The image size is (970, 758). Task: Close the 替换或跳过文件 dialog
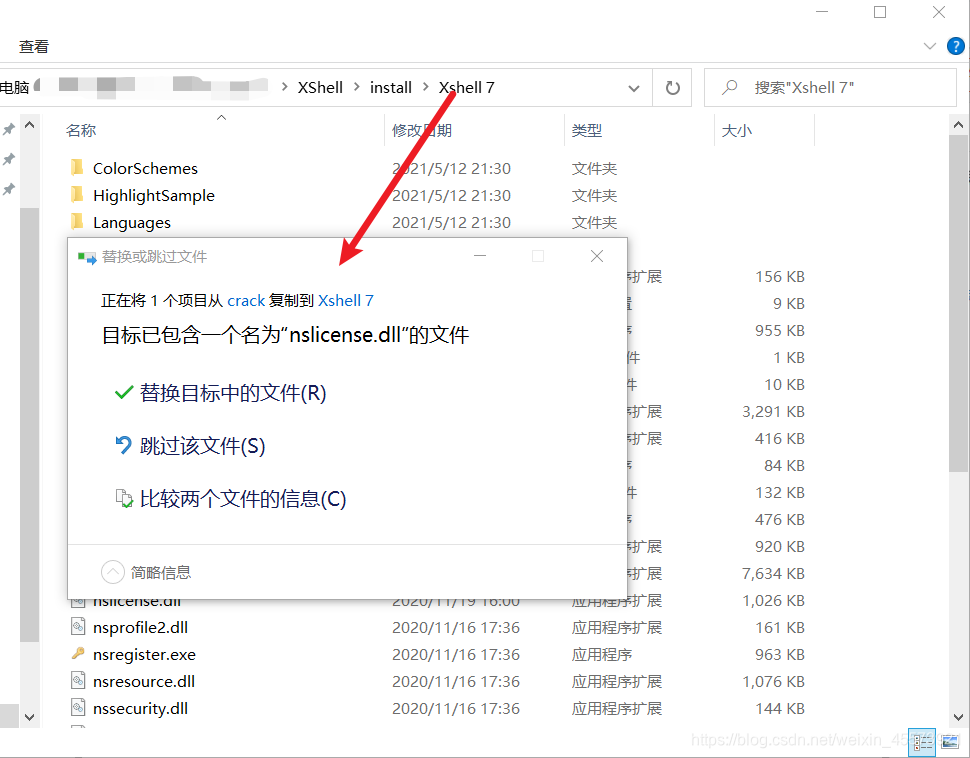[x=597, y=256]
